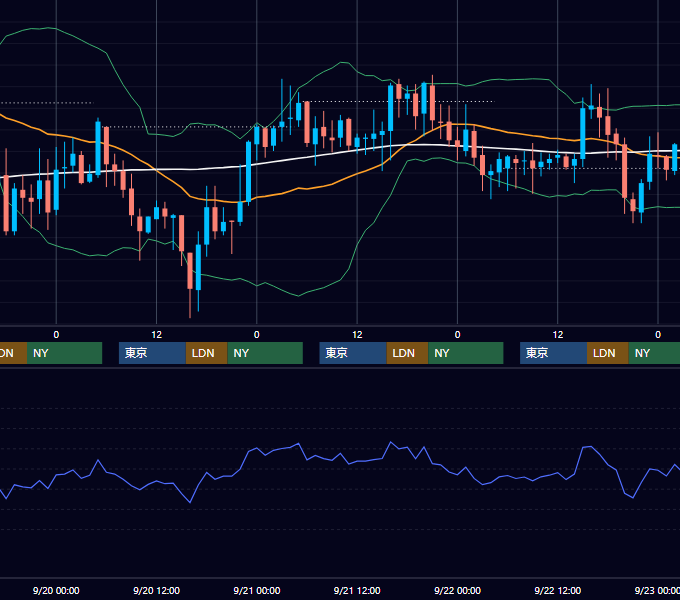The width and height of the screenshot is (680, 600).
Task: Click the '9/22 12:00' time axis label
Action: point(558,590)
